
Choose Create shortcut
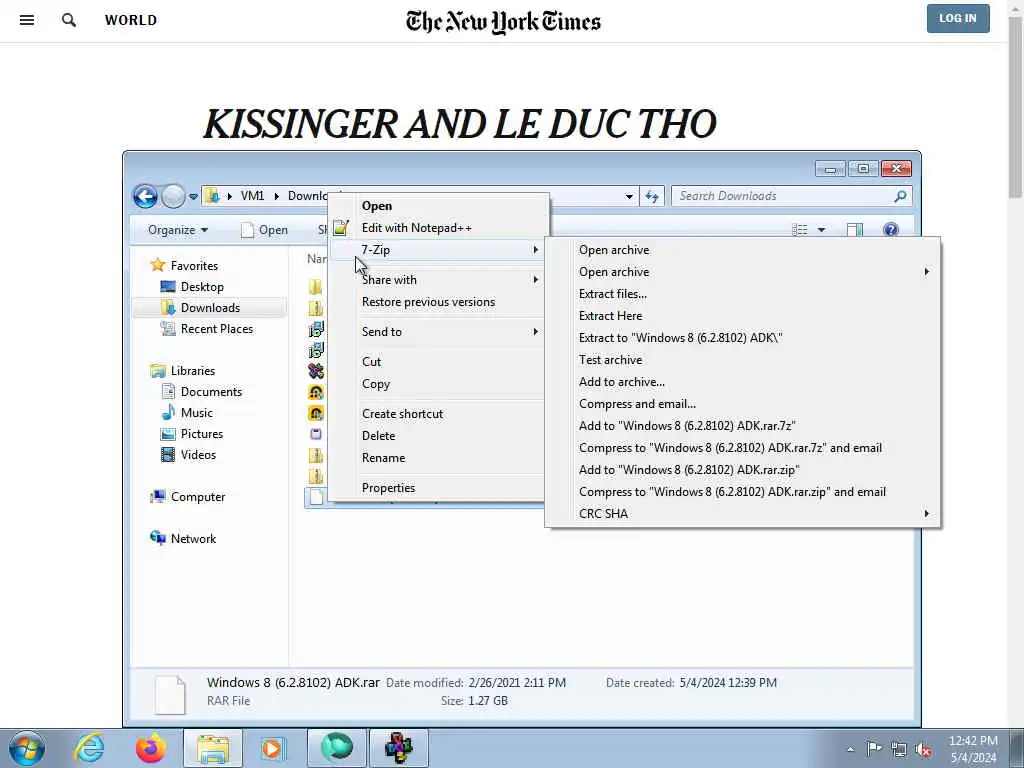438,413
